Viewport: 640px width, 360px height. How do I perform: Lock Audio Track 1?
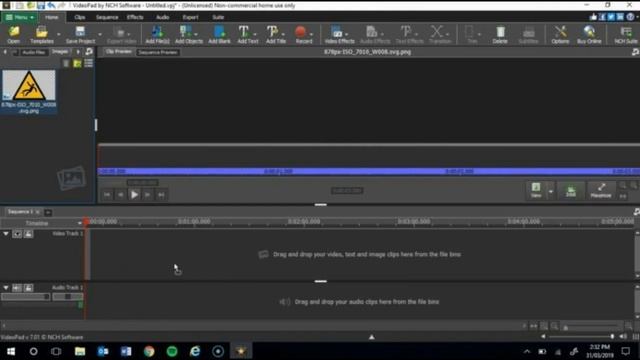(x=28, y=288)
